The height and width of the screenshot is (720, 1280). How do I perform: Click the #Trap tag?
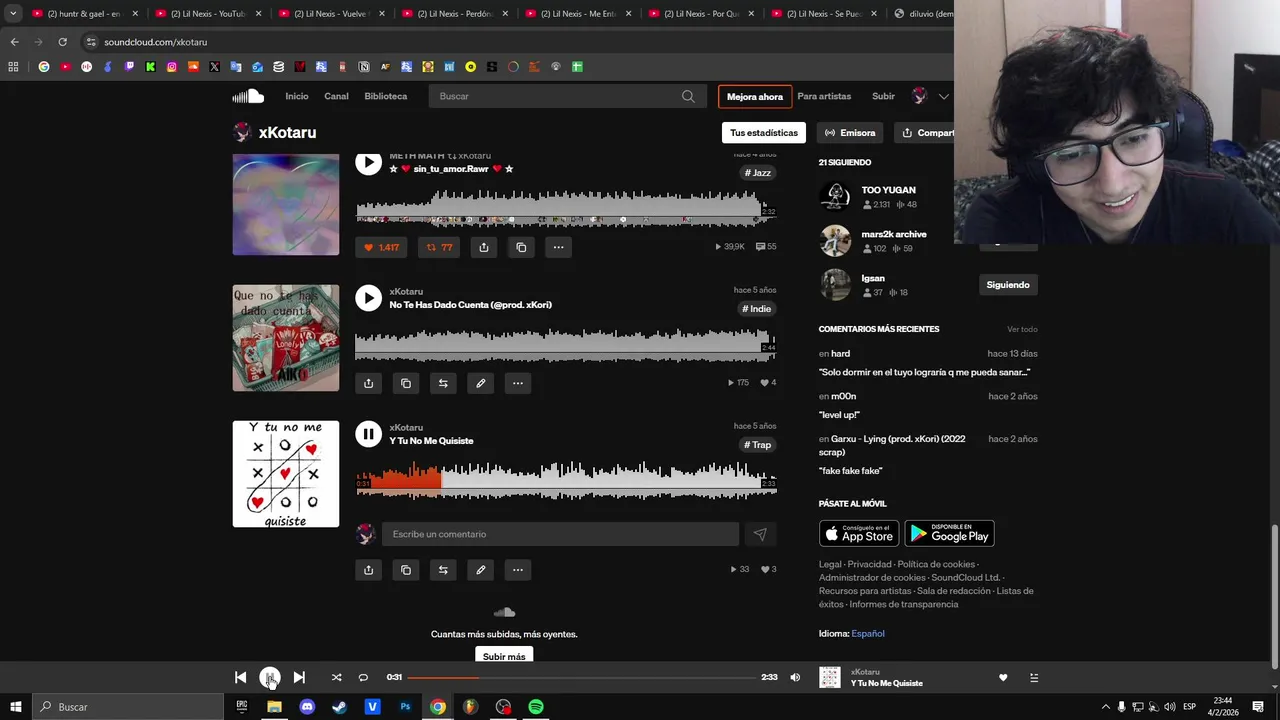pyautogui.click(x=758, y=445)
